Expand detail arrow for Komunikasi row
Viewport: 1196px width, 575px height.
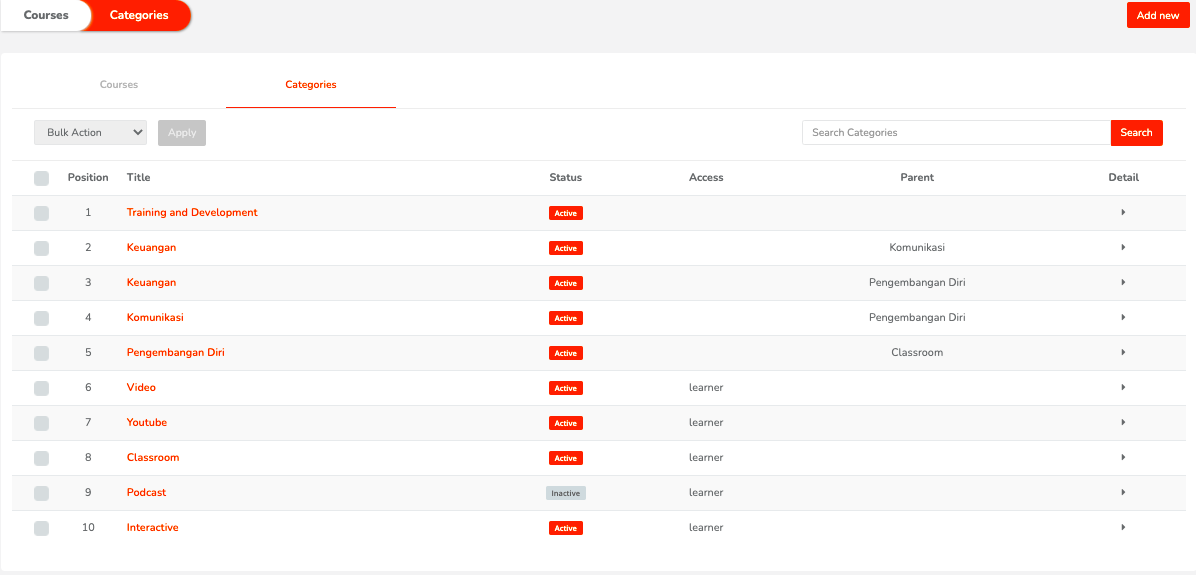1123,317
